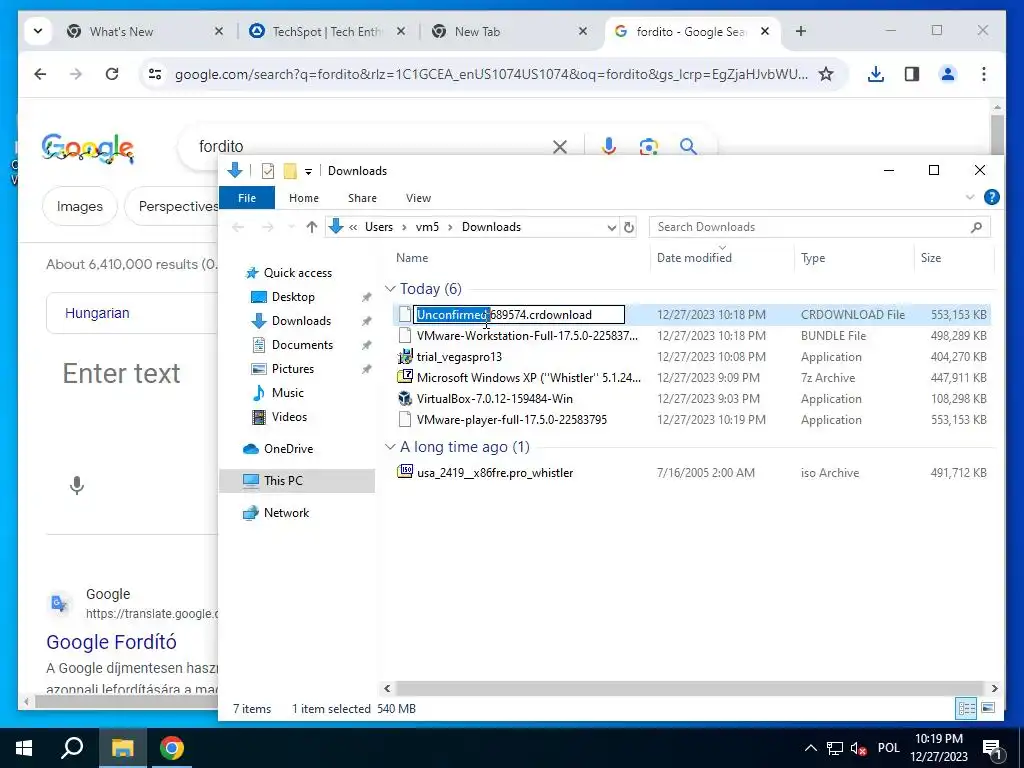Open a new Chrome tab
This screenshot has width=1024, height=768.
(x=801, y=31)
